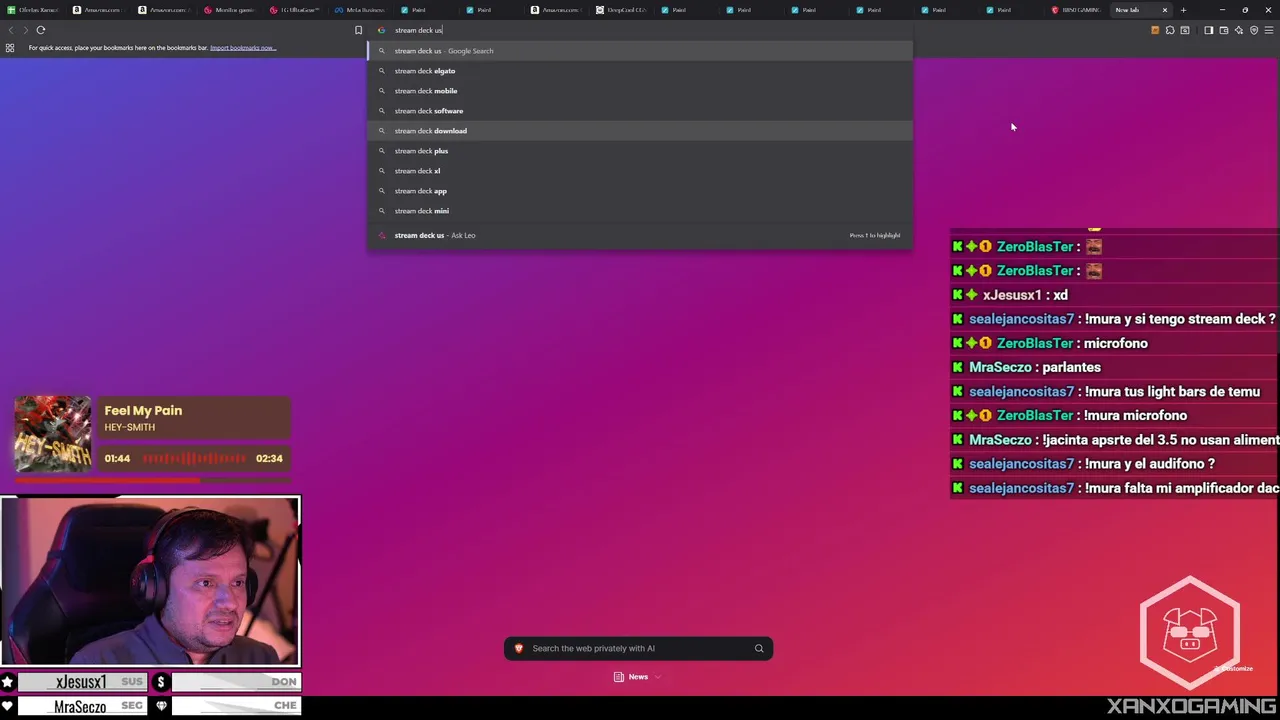The height and width of the screenshot is (720, 1280).
Task: Click chat message 'MraSeczo : parlantes'
Action: click(x=1027, y=367)
